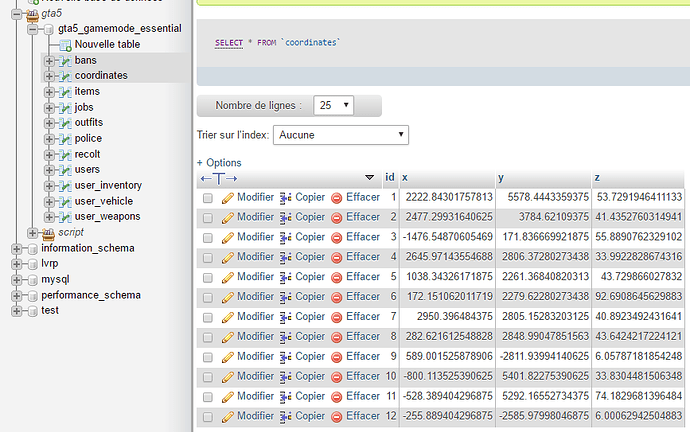The image size is (690, 432).
Task: Click the x value 2950.396484375
Action: click(455, 317)
